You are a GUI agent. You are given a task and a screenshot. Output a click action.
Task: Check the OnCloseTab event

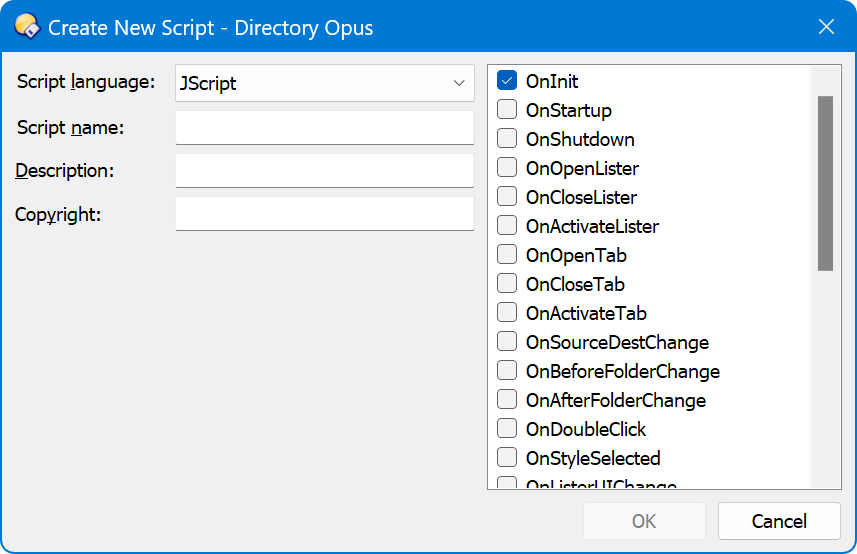[x=507, y=283]
